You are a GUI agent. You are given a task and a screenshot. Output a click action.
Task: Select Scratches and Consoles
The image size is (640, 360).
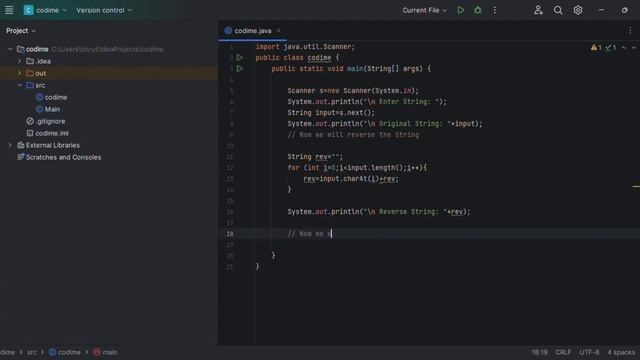(x=63, y=157)
